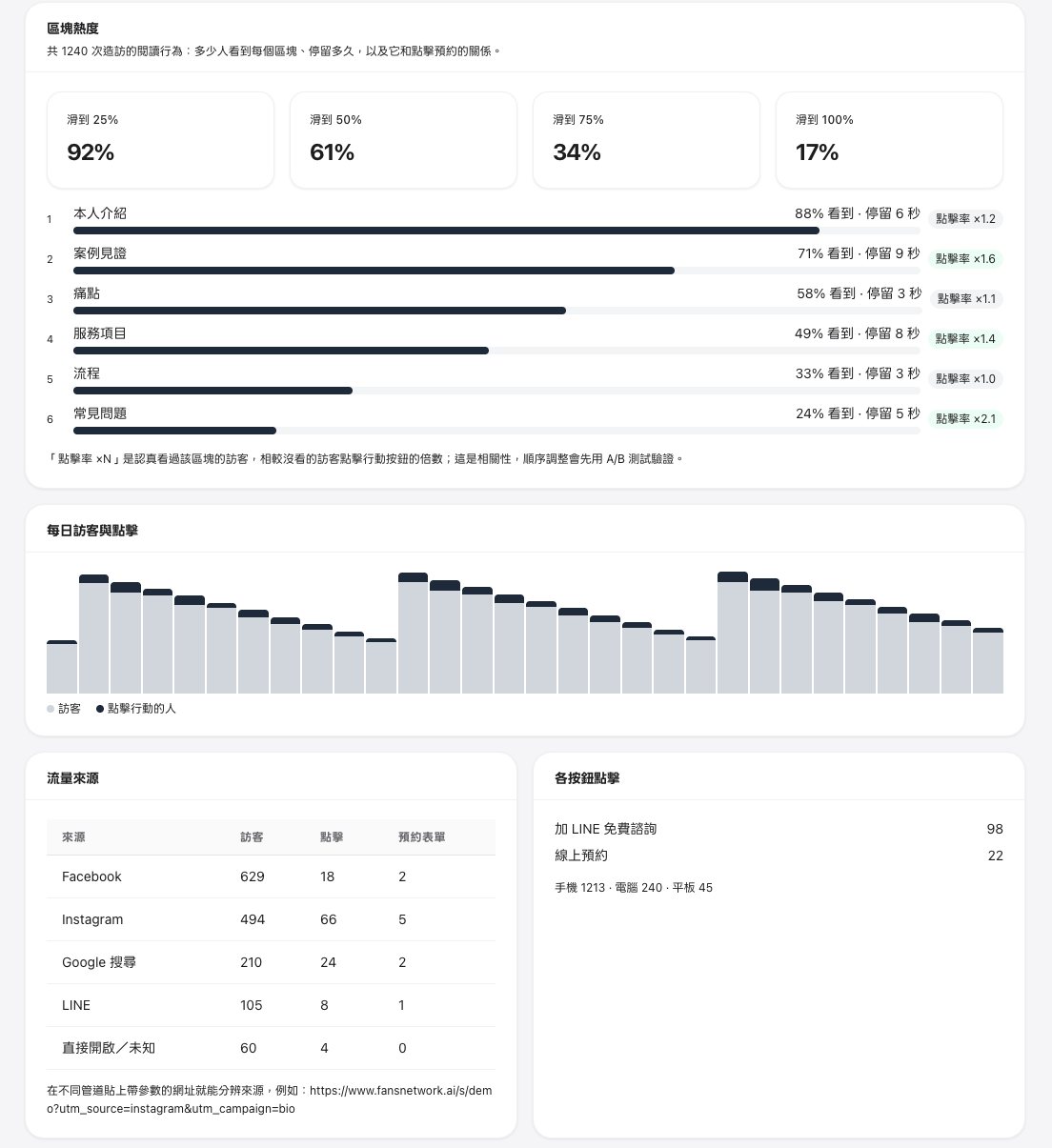1052x1148 pixels.
Task: Click the 每日訪客與點擊 heading
Action: (92, 530)
